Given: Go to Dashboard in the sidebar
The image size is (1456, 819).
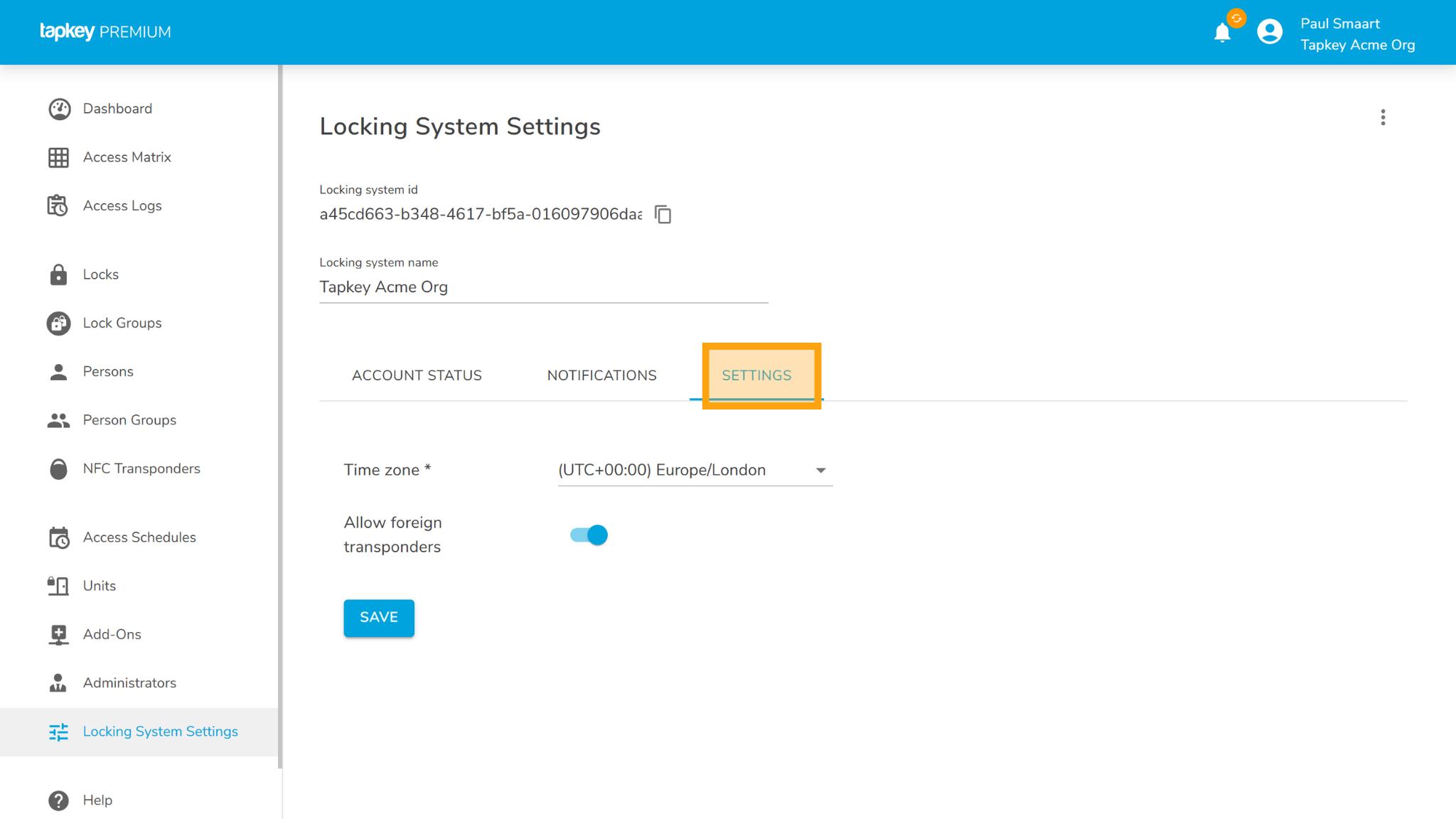Looking at the screenshot, I should pos(139,109).
